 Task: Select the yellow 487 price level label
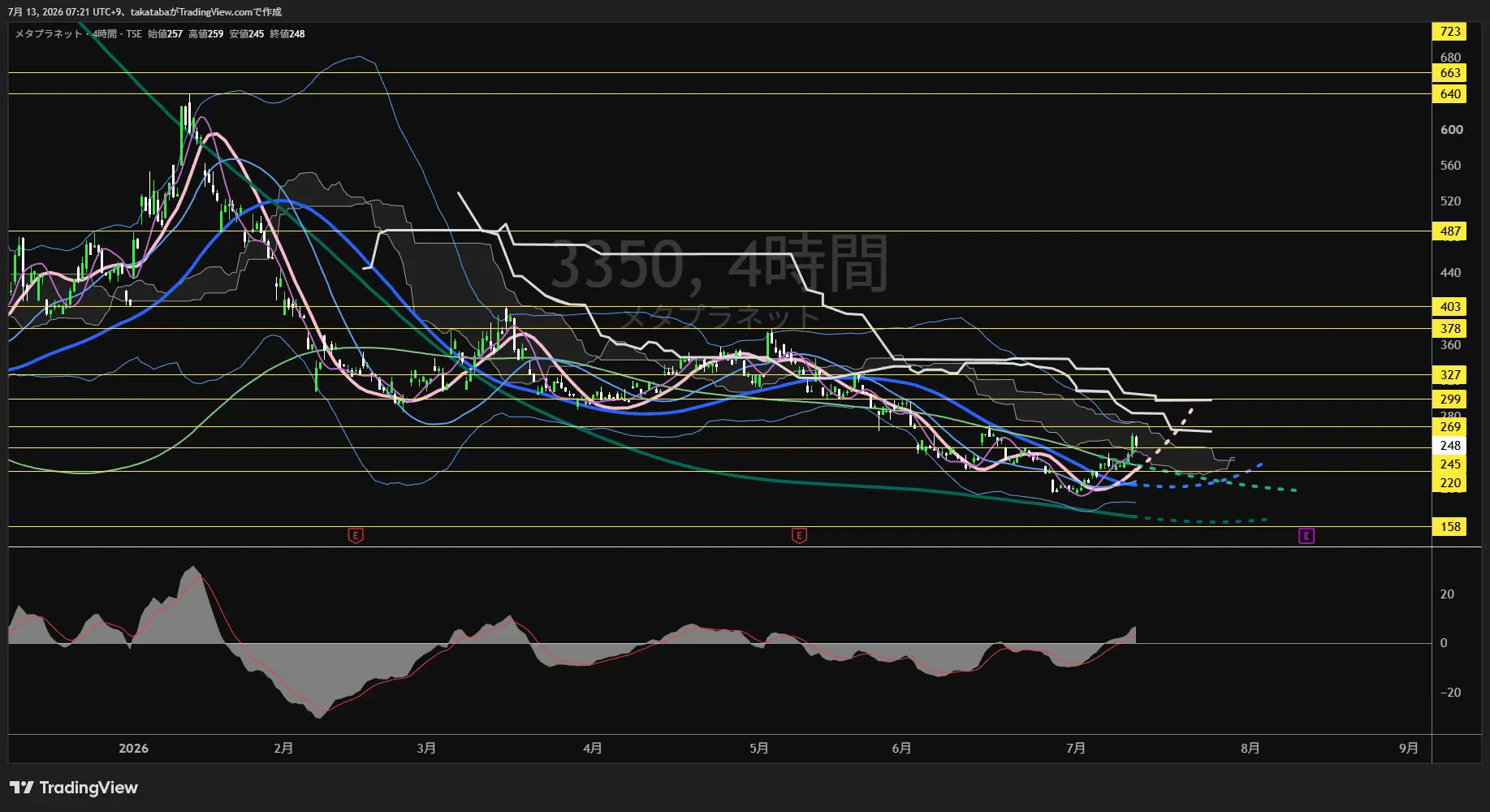[x=1450, y=231]
